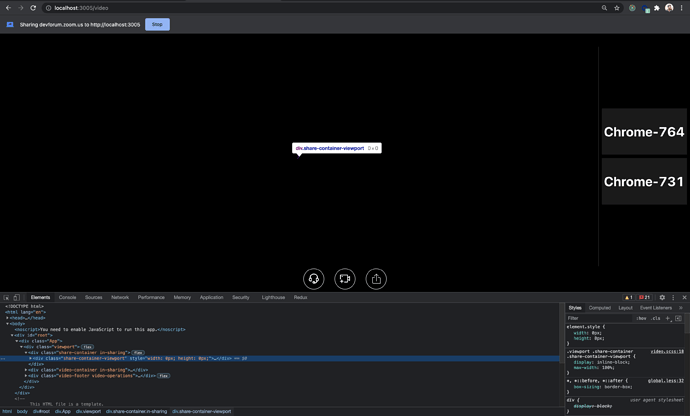Open the Performance tab

(x=151, y=298)
